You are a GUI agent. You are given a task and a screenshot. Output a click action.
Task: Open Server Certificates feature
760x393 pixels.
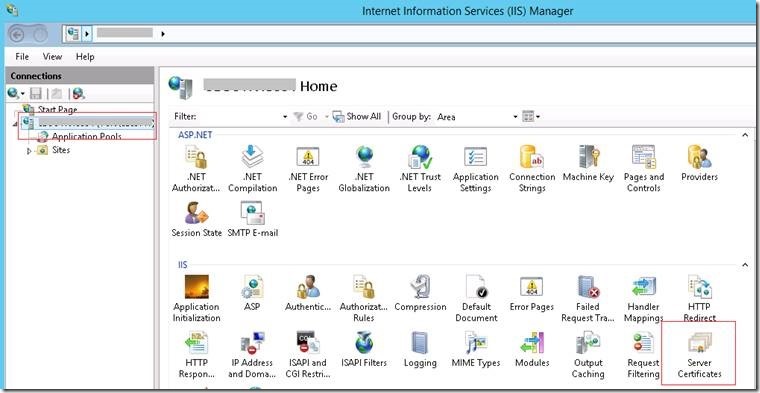pyautogui.click(x=699, y=355)
